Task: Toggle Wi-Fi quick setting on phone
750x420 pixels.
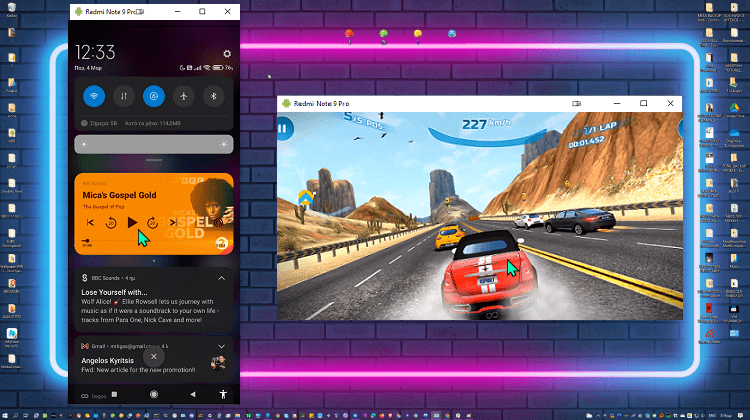Action: coord(94,96)
